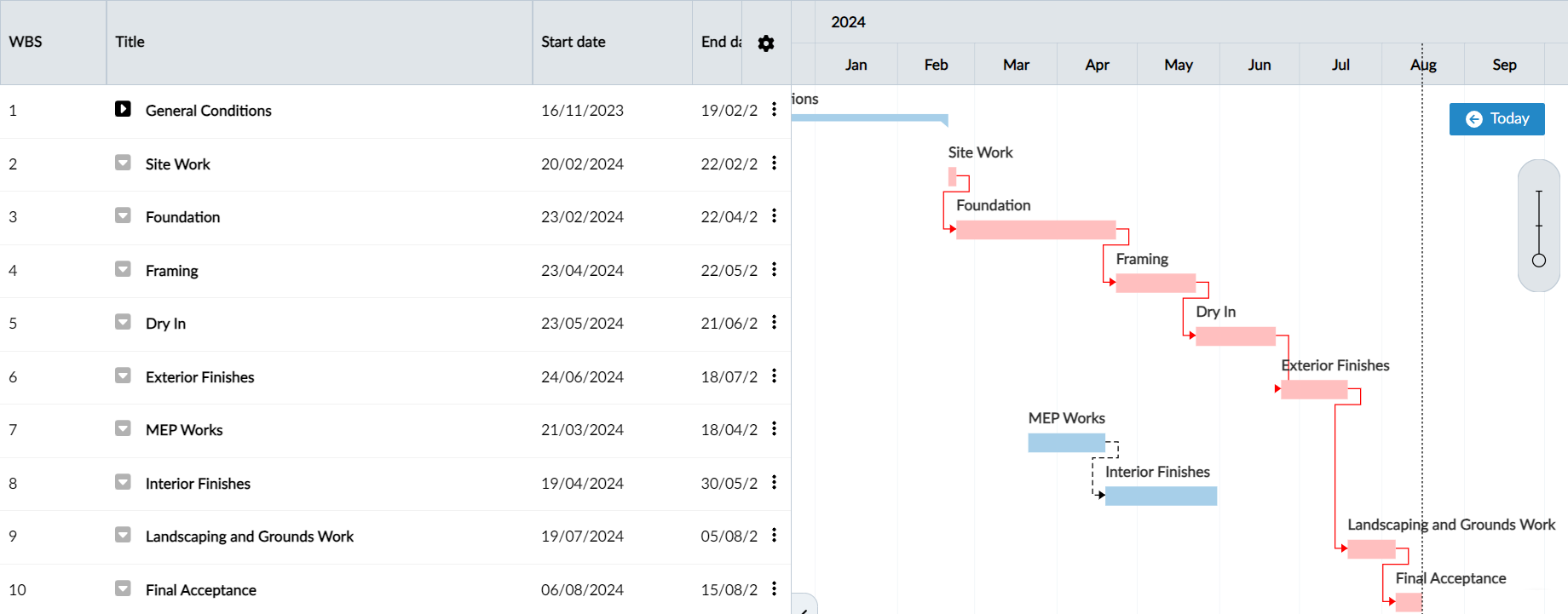Sort by the Start date column header
This screenshot has height=614, width=1568.
(574, 42)
